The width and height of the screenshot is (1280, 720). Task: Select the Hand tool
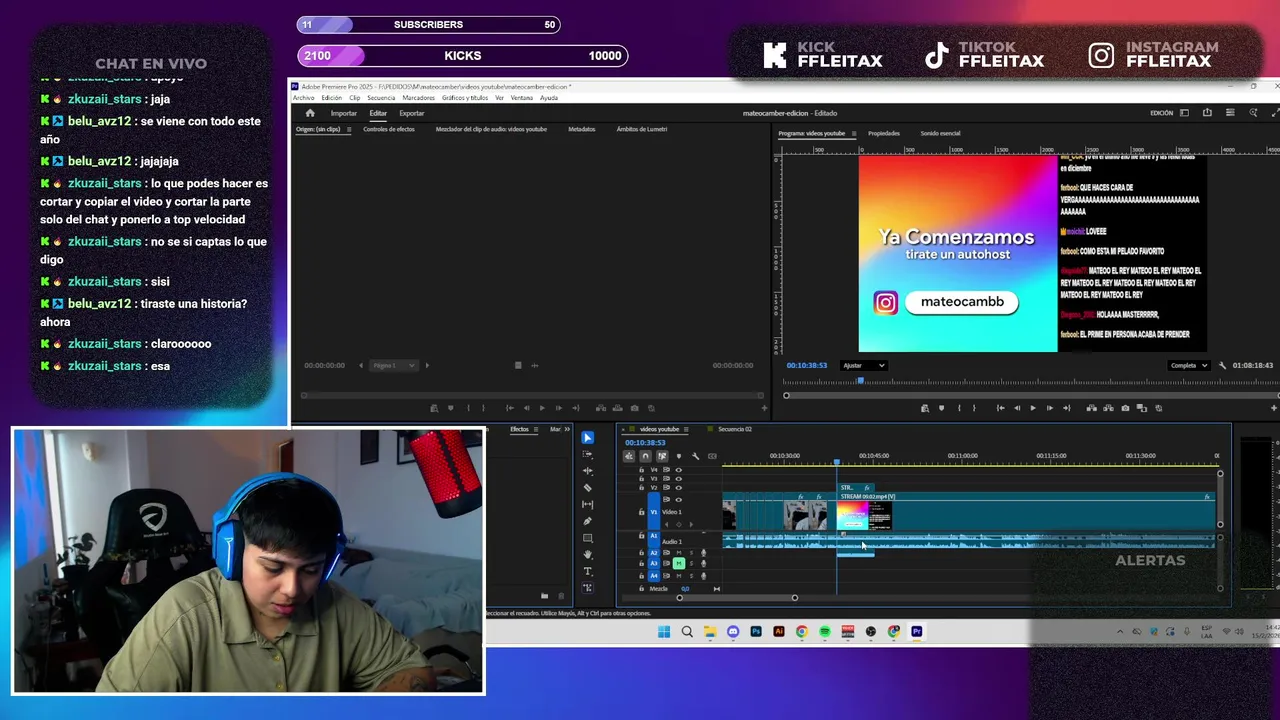coord(588,554)
